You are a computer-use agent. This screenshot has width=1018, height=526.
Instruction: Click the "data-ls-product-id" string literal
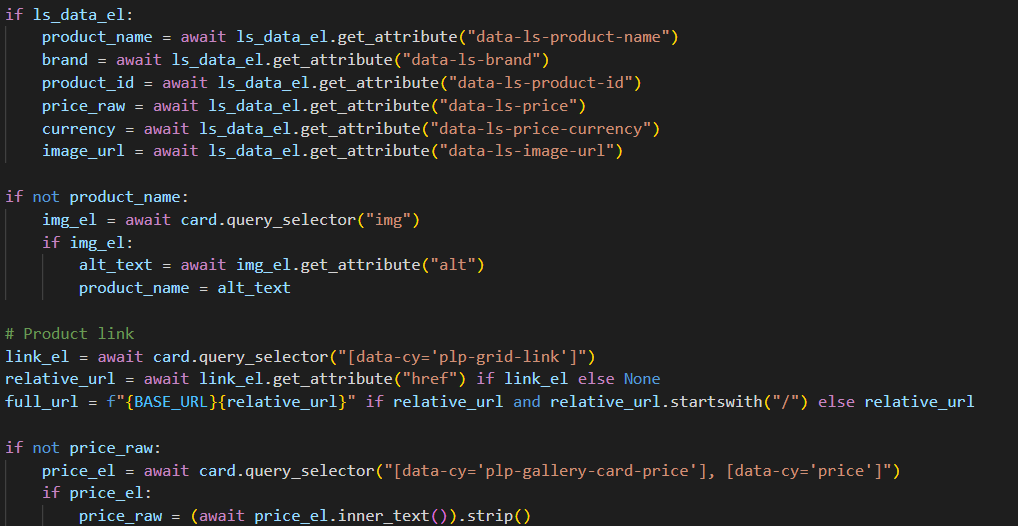540,82
